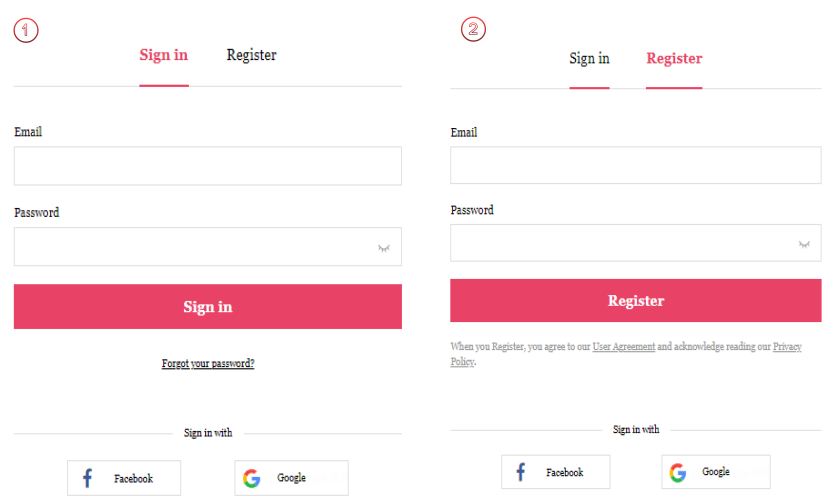
Task: Click the circled number 1 marker
Action: point(26,30)
